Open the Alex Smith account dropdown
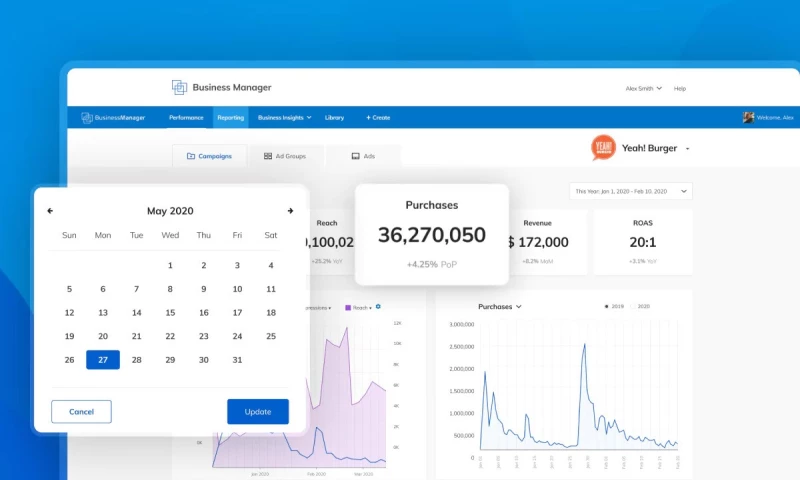The image size is (800, 480). 644,88
